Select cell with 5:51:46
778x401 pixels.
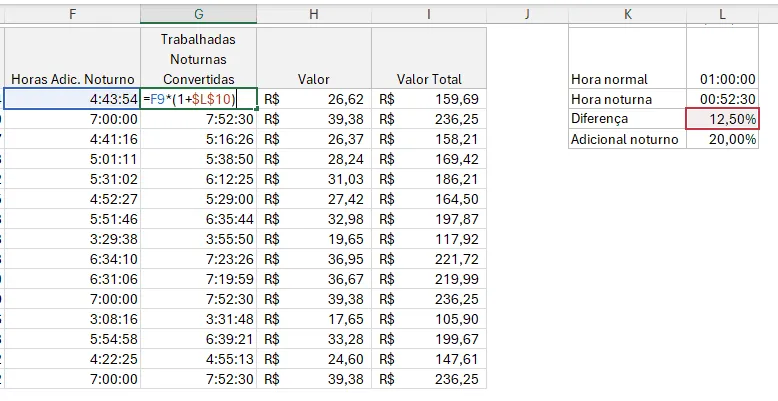coord(72,219)
